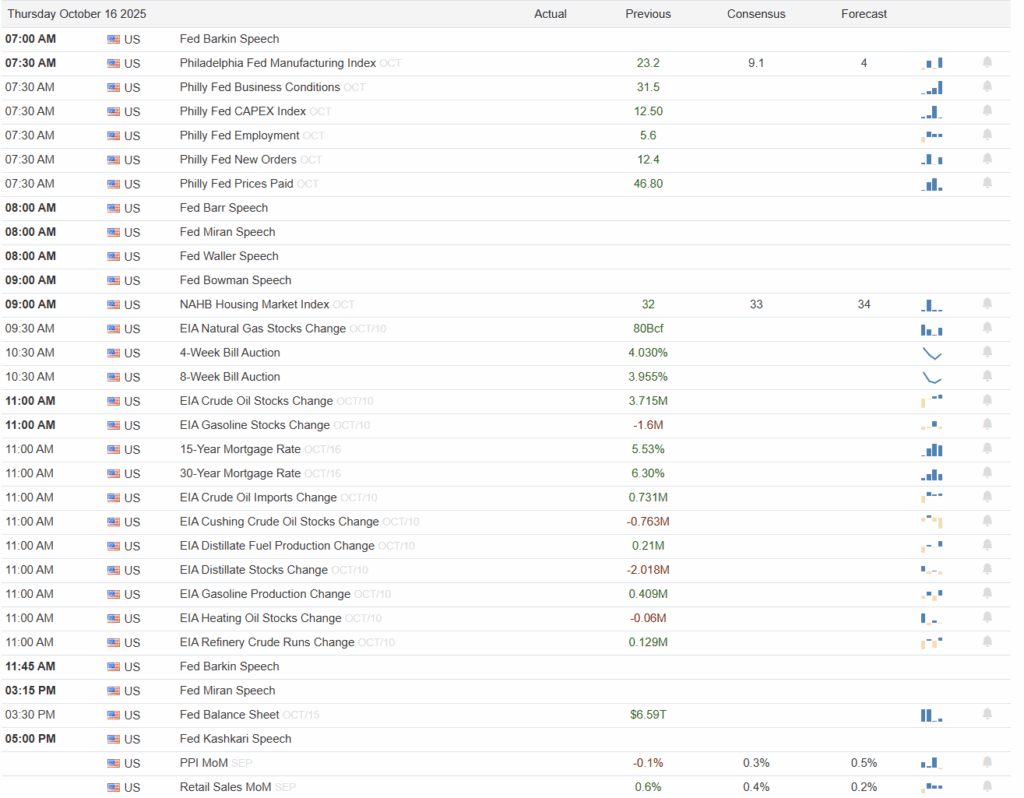Toggle the notification bell for Philadelphia Fed Manufacturing Index
This screenshot has height=798, width=1024.
click(987, 62)
